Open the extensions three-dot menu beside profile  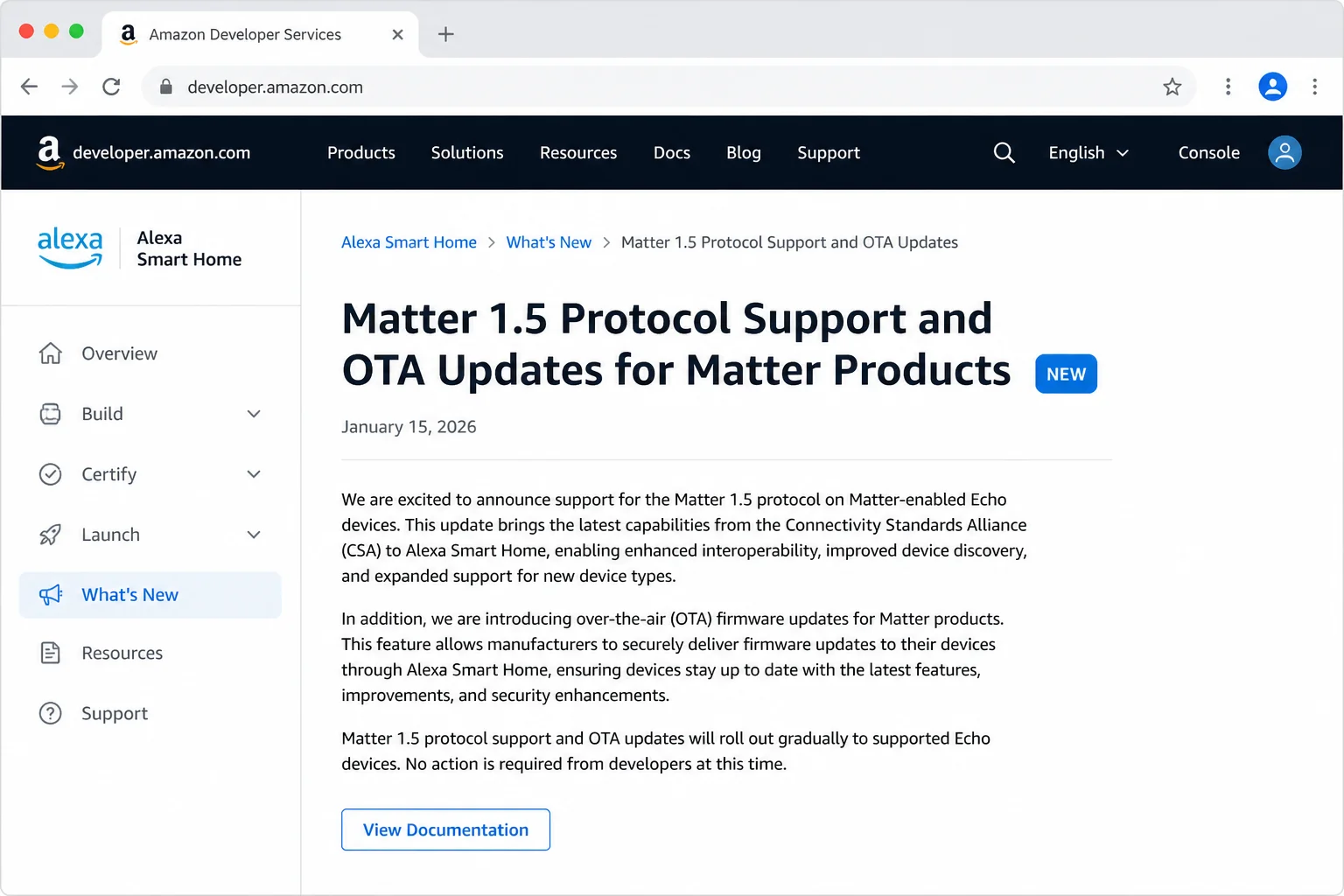click(x=1228, y=87)
